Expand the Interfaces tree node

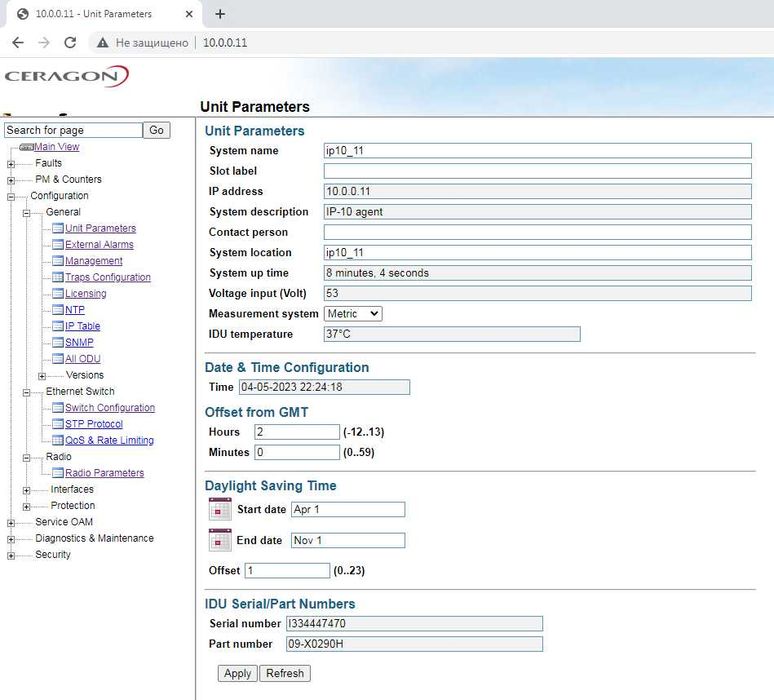pyautogui.click(x=27, y=490)
